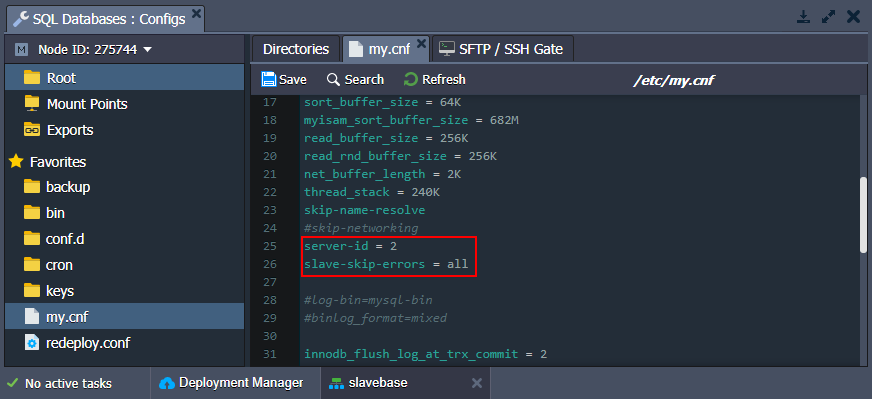Click the sort_buffer_size = 64K line
The image size is (872, 399).
coord(382,102)
